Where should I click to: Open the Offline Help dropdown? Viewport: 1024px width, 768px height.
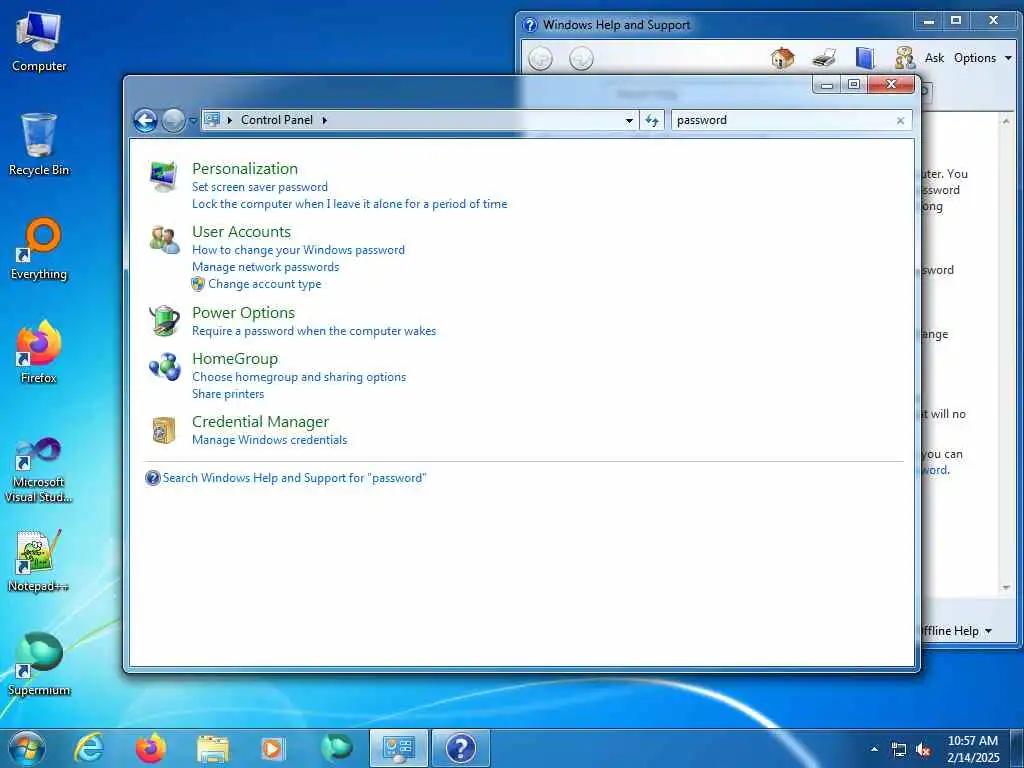point(956,631)
